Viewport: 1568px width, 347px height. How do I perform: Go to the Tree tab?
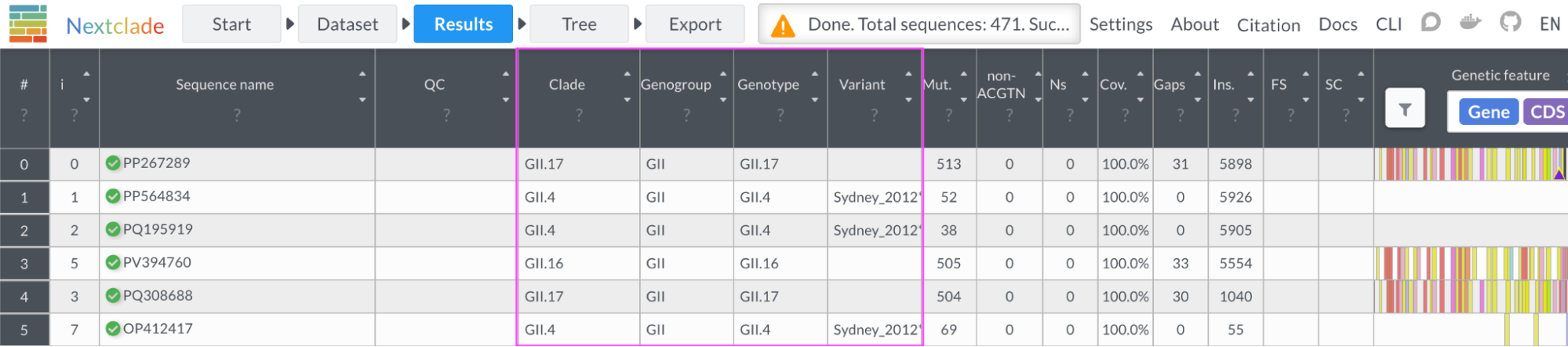coord(579,24)
